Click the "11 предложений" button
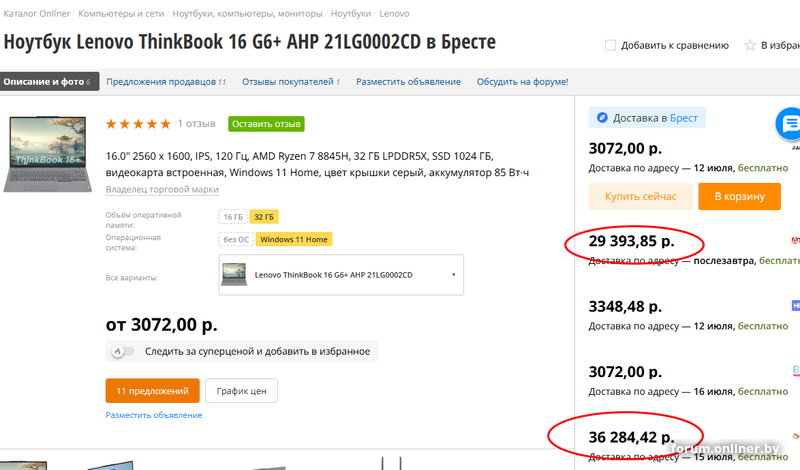The width and height of the screenshot is (800, 470). tap(152, 391)
